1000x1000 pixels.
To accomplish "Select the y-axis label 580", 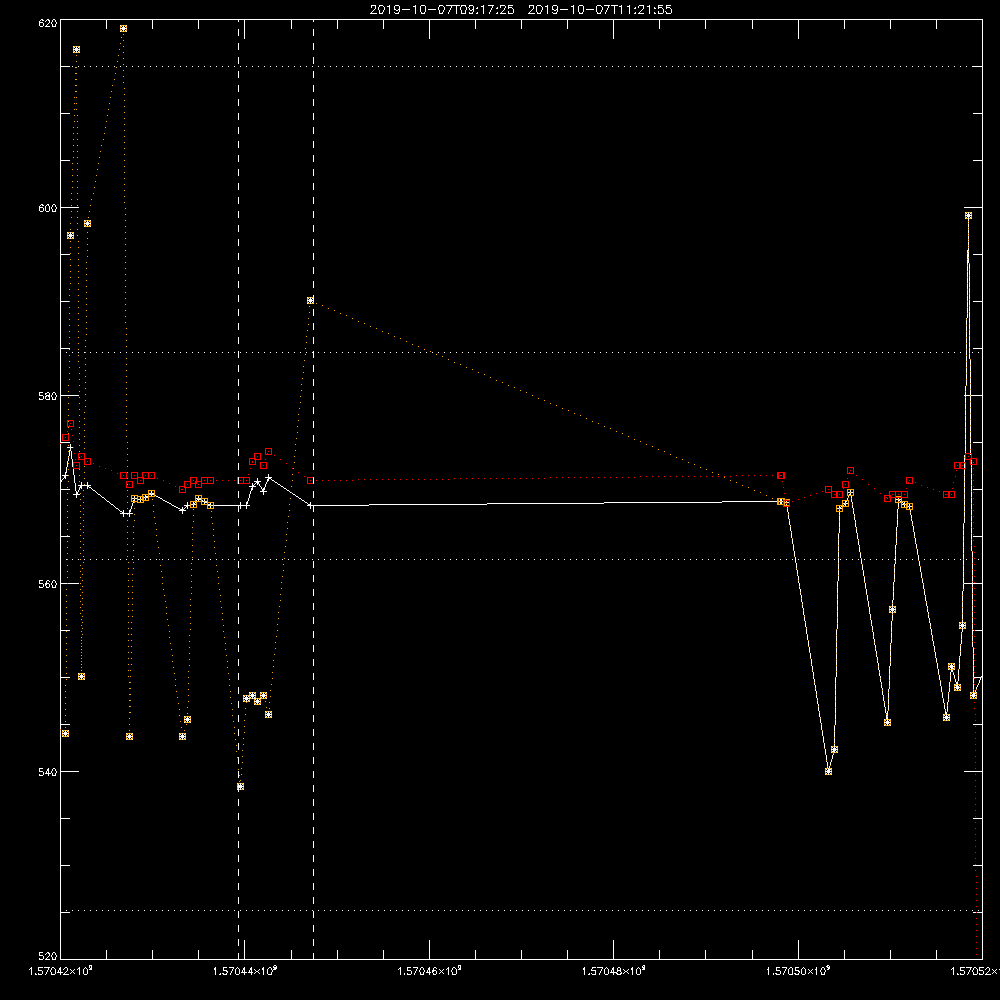I will [x=48, y=395].
